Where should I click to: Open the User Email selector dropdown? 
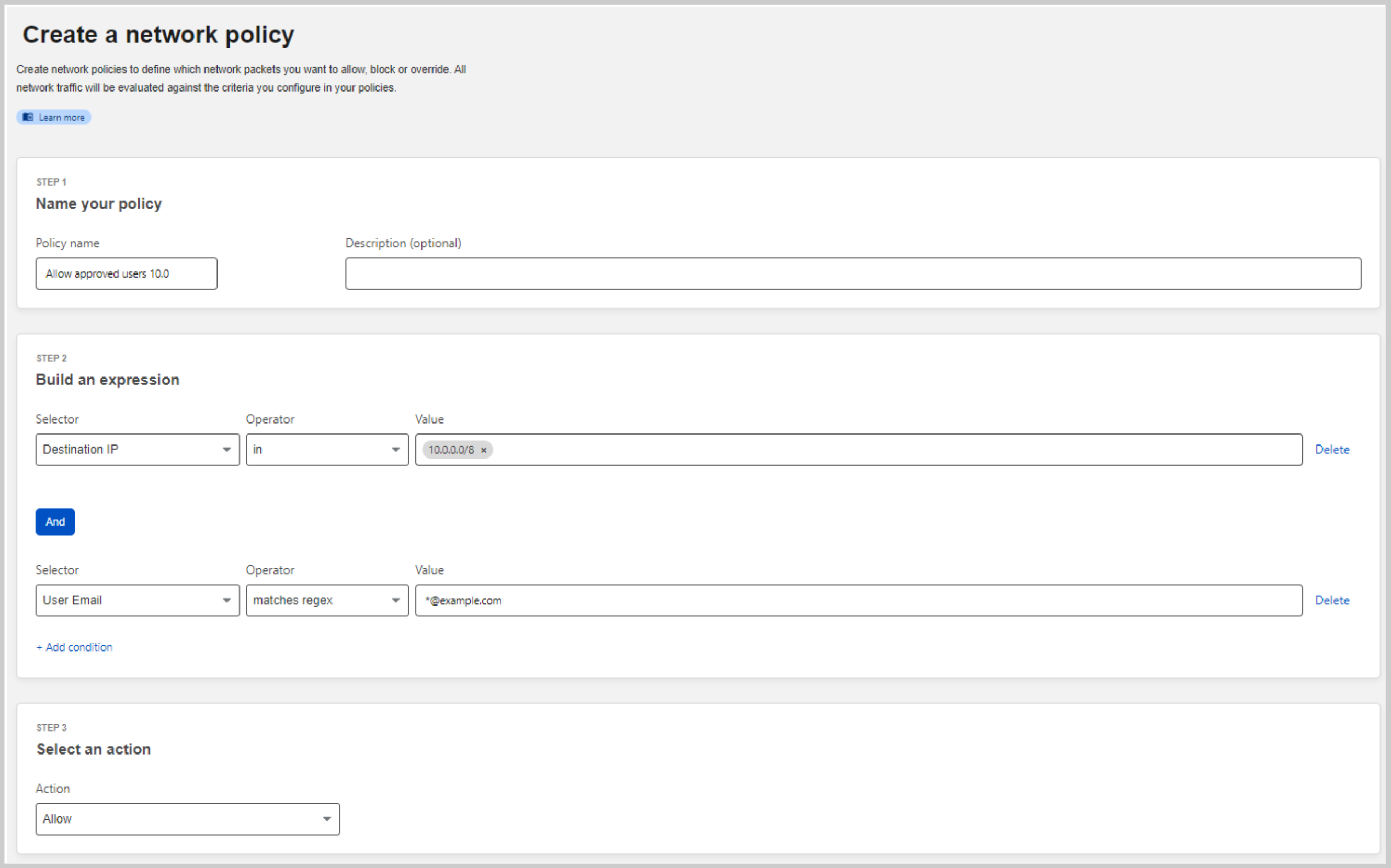[137, 600]
